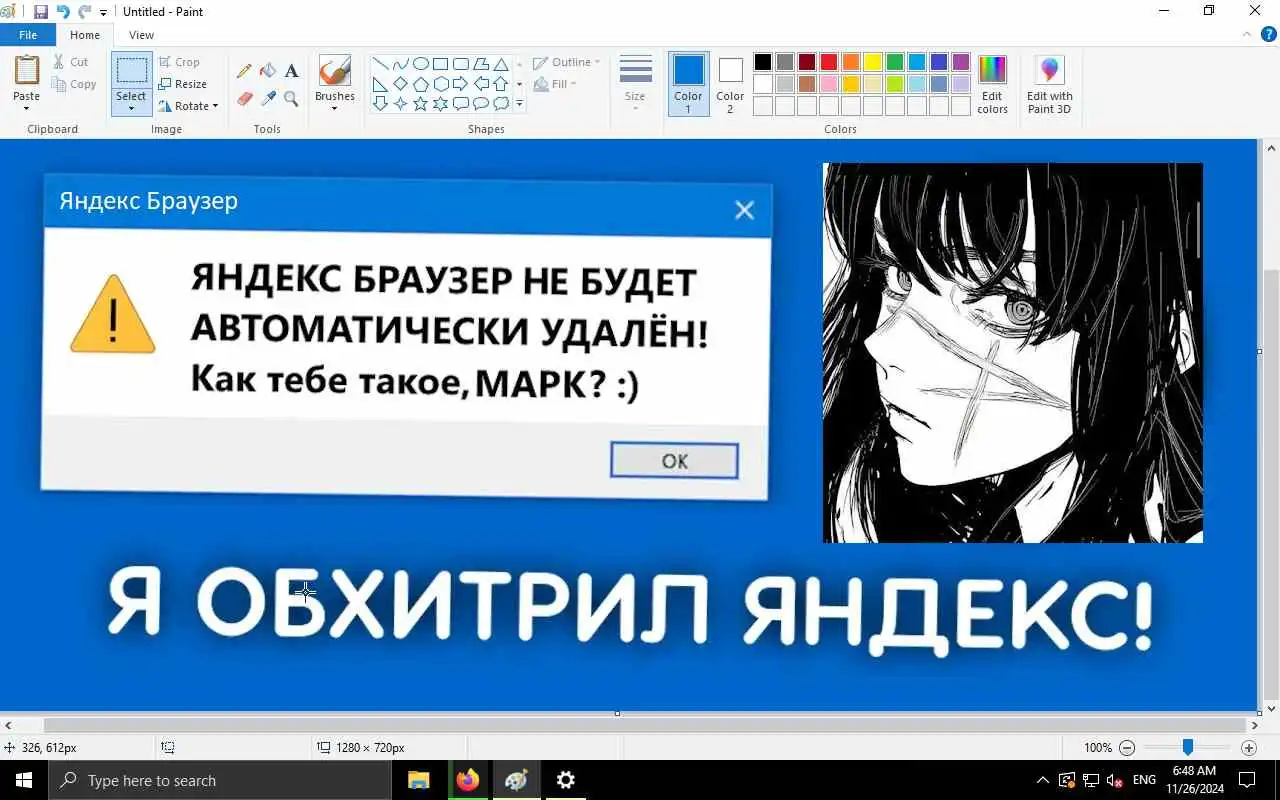
Task: Click the Paste clipboard icon
Action: [x=27, y=70]
